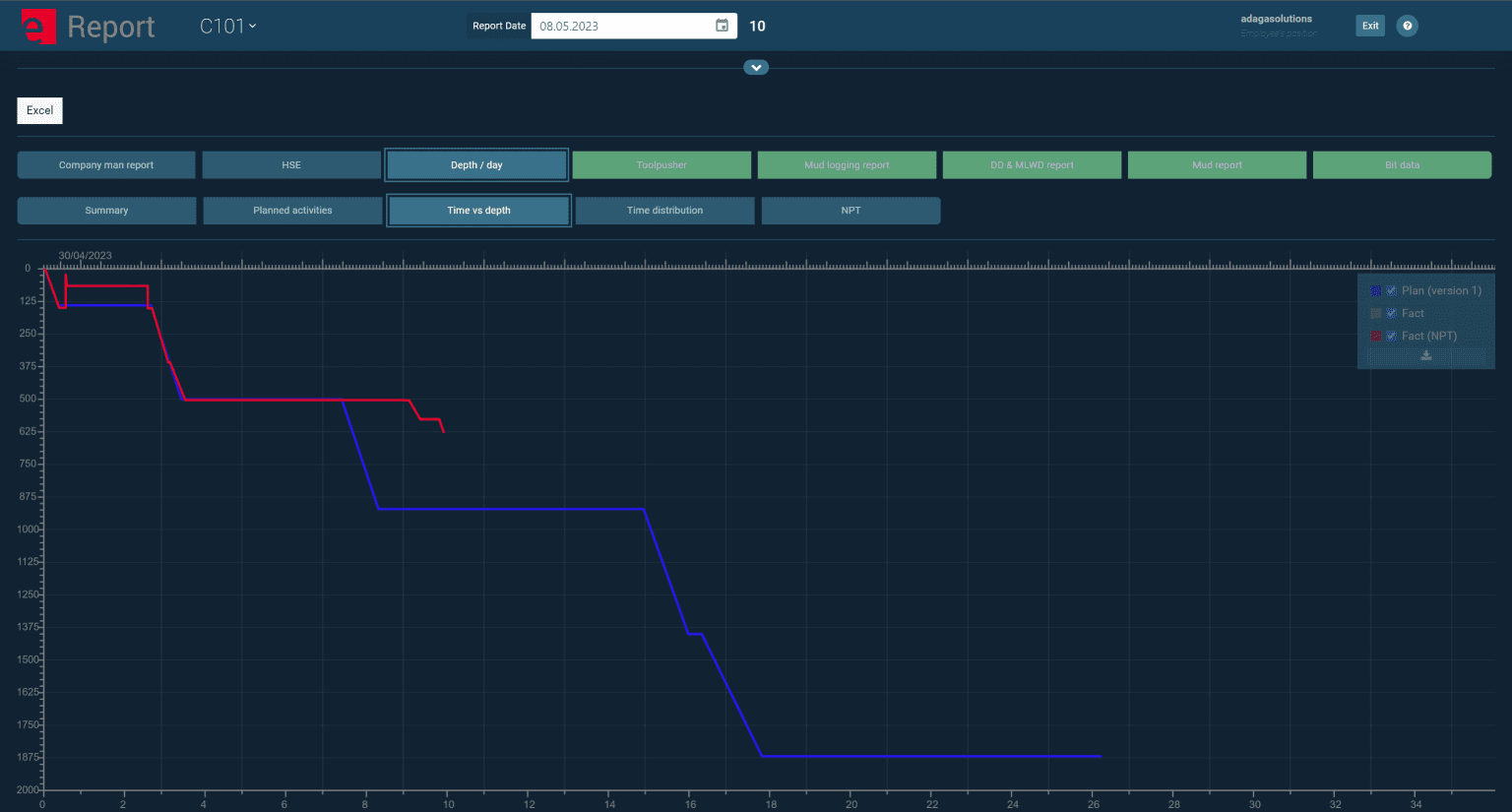The image size is (1512, 812).
Task: Export data with the Excel button
Action: 39,110
